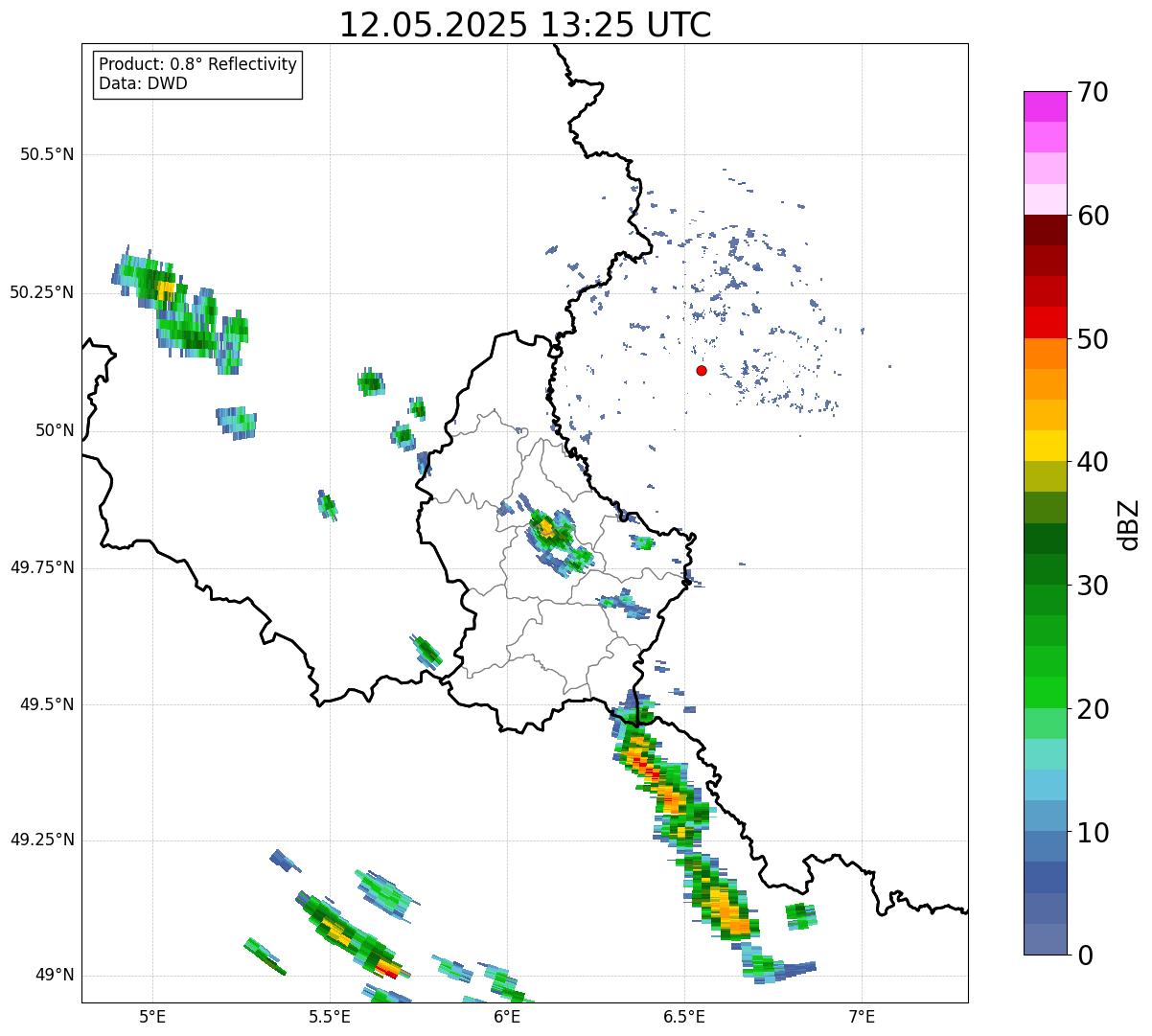
Task: Click the 50.25°N latitude label
Action: [x=42, y=292]
